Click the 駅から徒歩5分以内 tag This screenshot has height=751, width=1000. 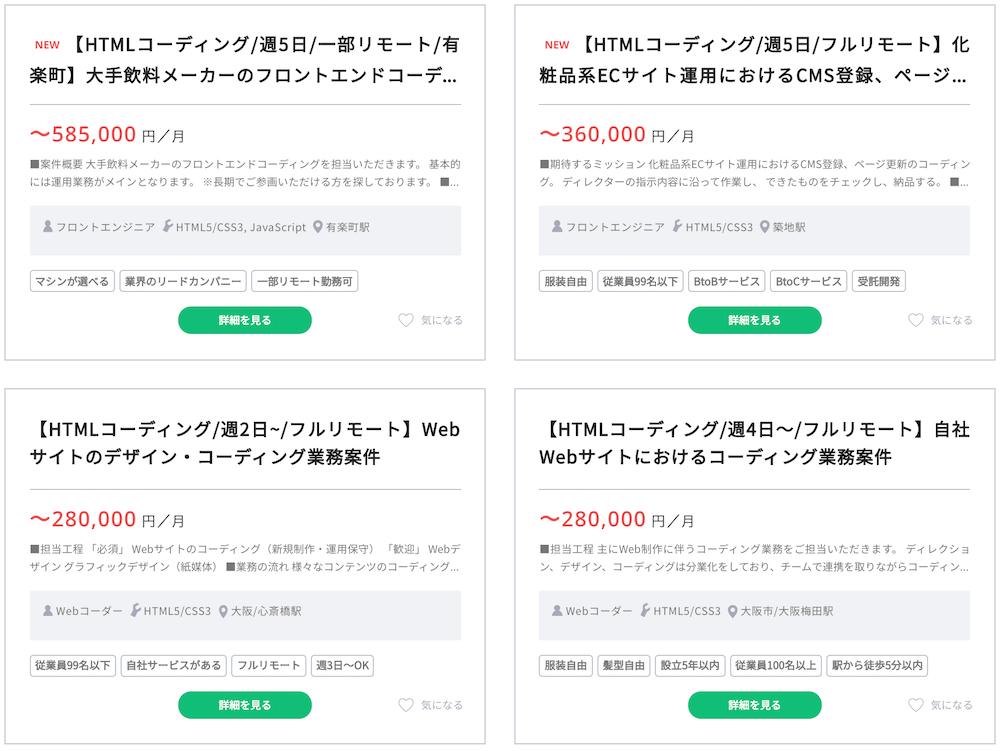click(877, 666)
